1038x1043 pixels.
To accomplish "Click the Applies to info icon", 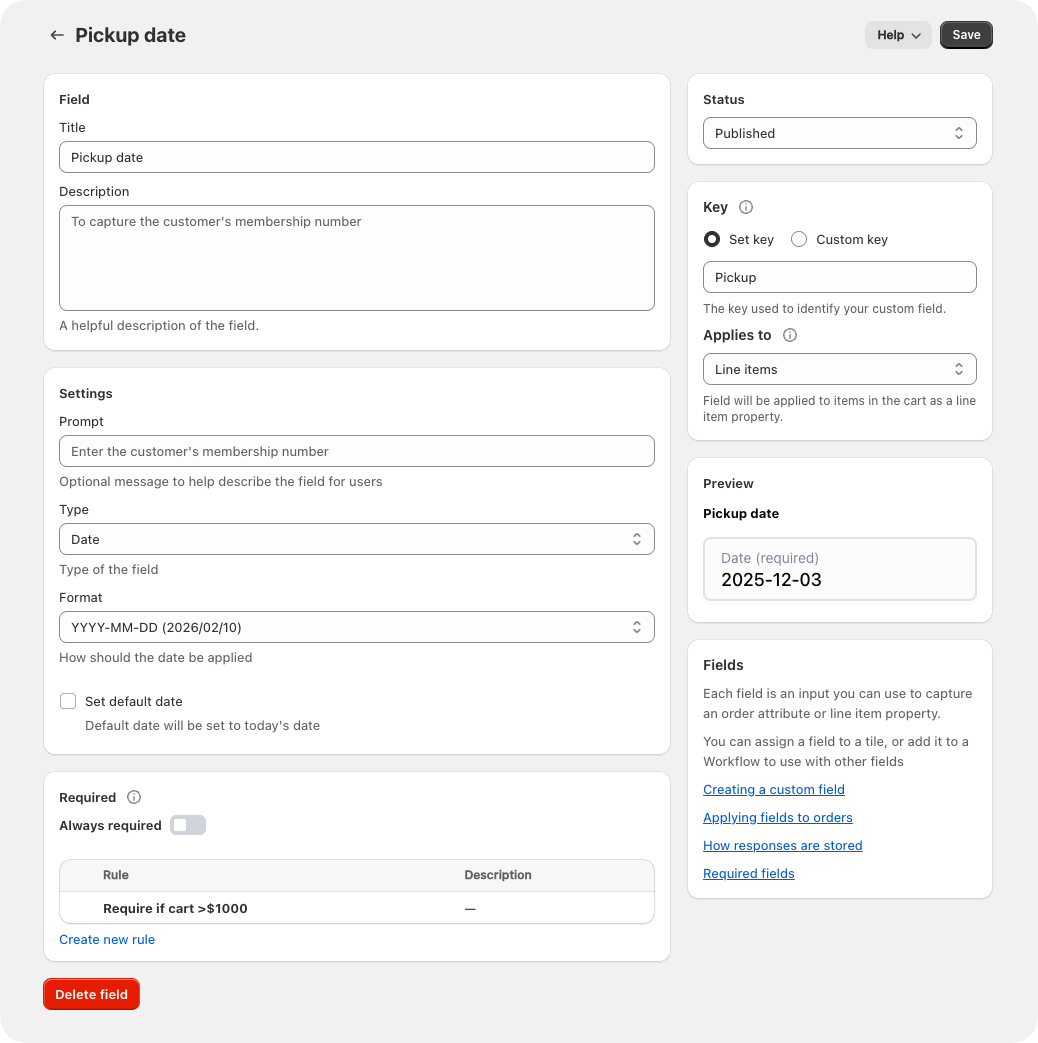I will click(x=790, y=335).
